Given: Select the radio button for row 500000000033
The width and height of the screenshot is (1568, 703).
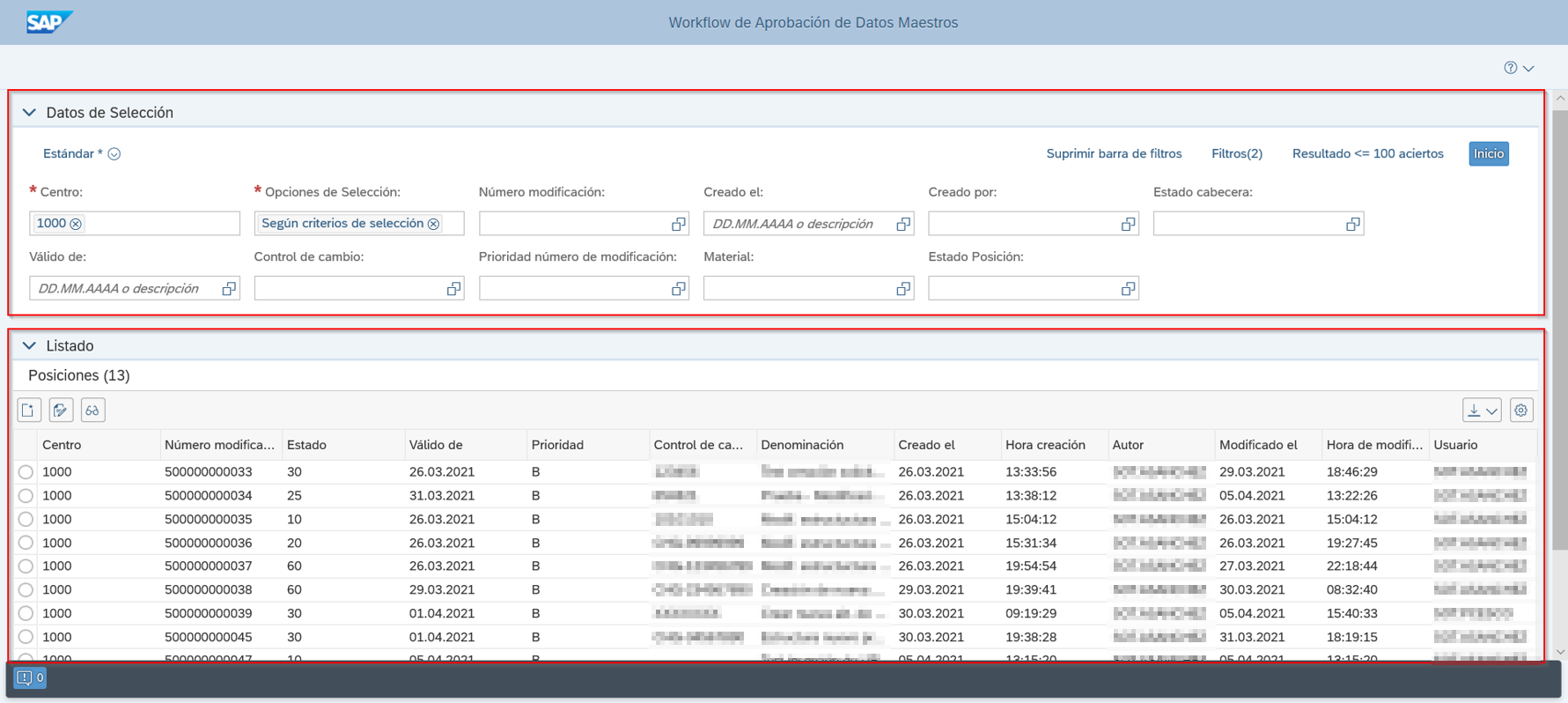Looking at the screenshot, I should tap(26, 472).
